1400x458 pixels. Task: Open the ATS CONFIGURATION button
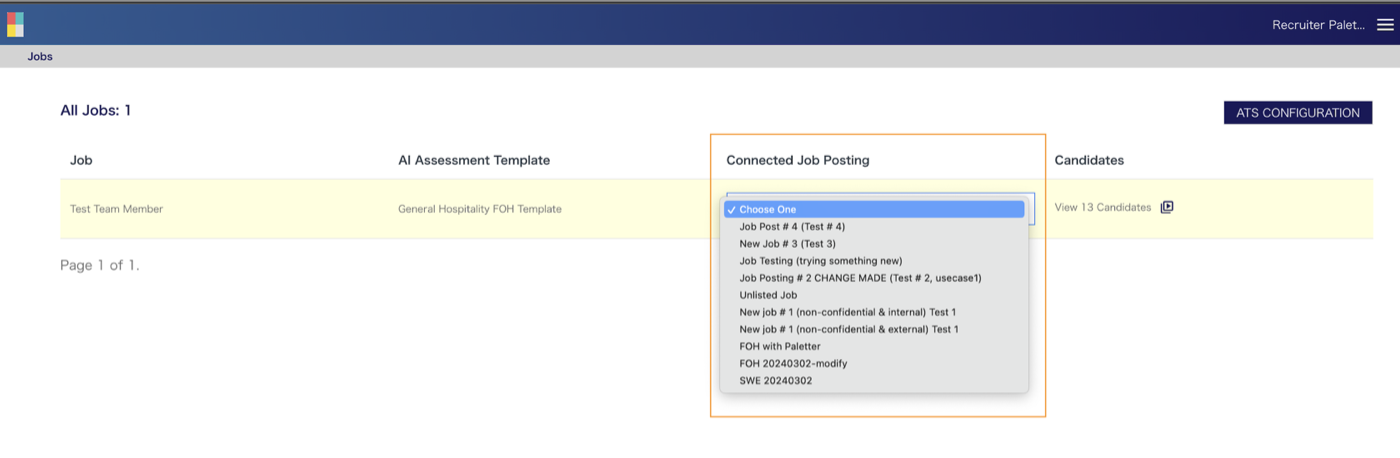[1298, 113]
